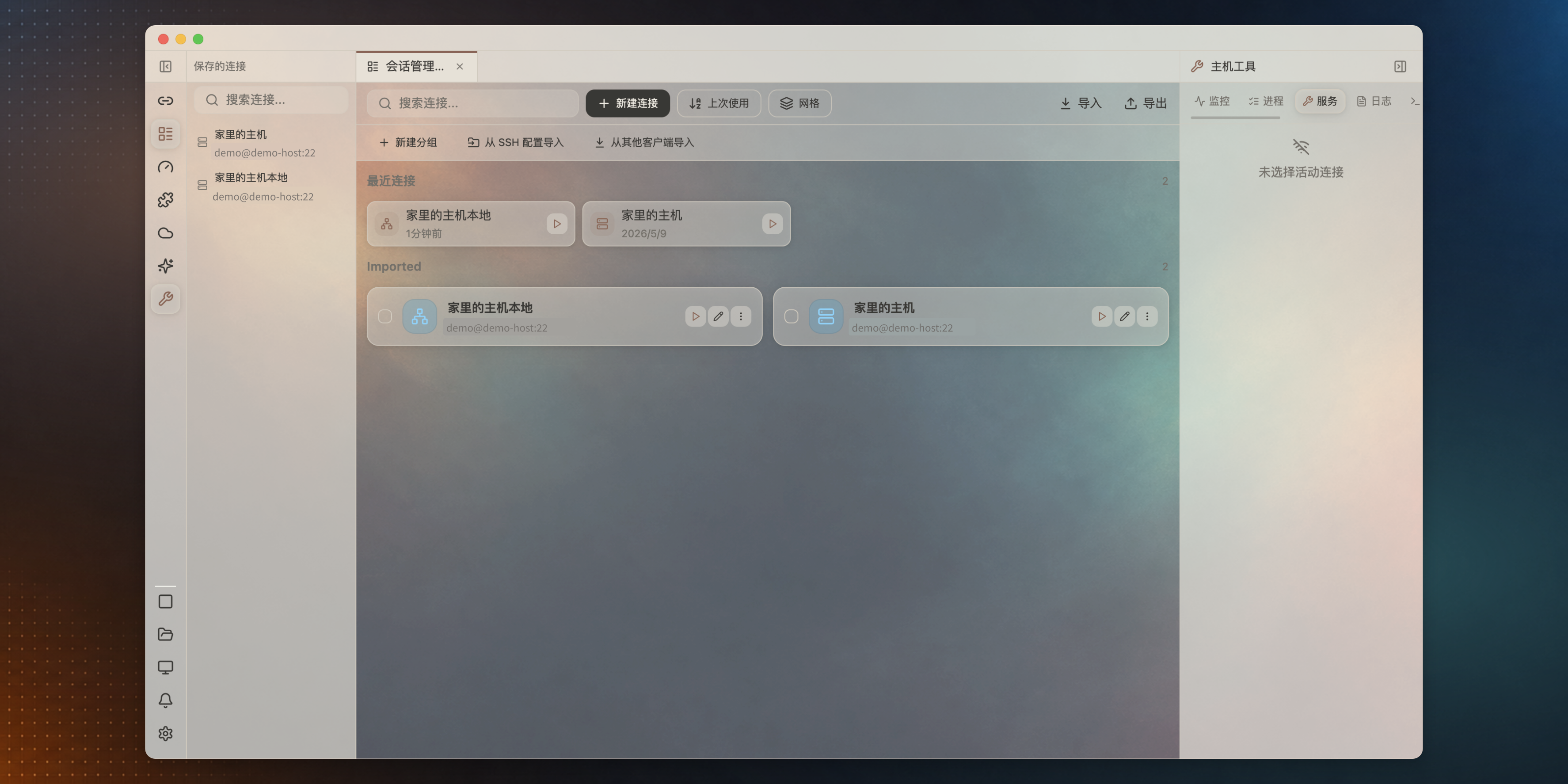Open the AI sparkle icon in sidebar
This screenshot has height=784, width=1568.
pyautogui.click(x=166, y=266)
